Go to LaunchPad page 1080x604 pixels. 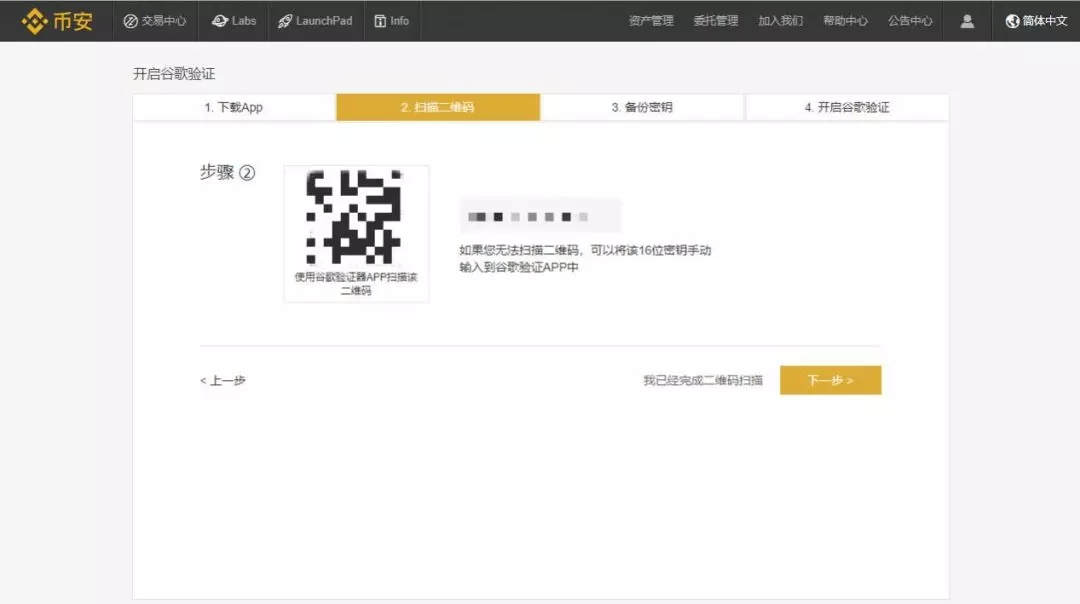click(315, 21)
